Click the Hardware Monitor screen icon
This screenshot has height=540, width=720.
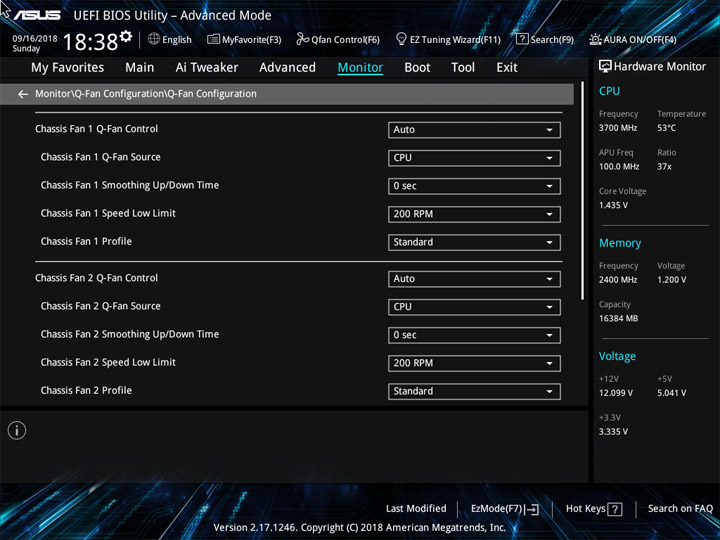[x=605, y=67]
